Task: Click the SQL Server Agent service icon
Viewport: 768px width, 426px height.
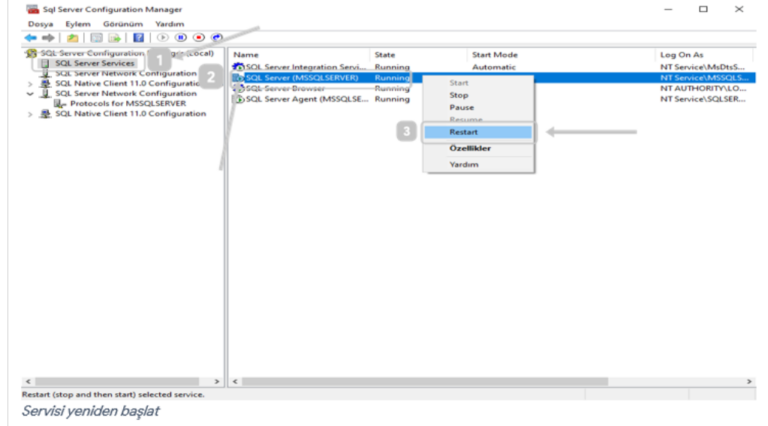Action: [238, 99]
